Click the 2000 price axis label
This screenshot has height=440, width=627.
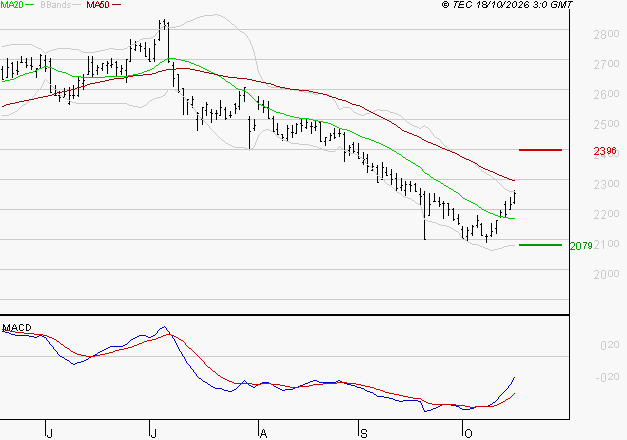point(606,274)
